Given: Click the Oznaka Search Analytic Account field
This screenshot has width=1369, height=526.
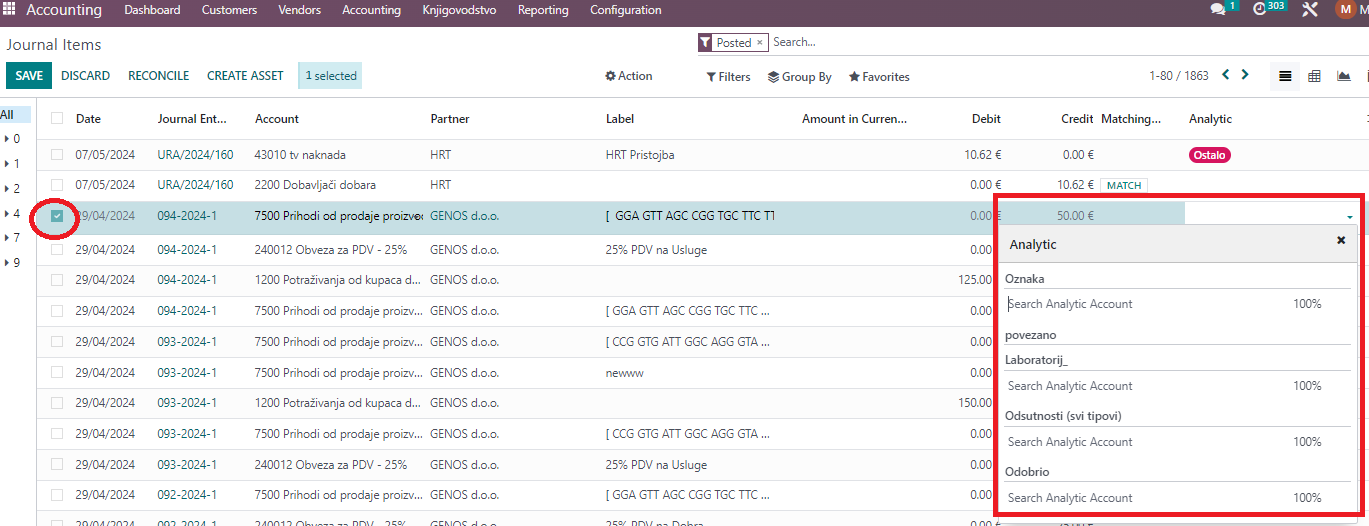Looking at the screenshot, I should click(1140, 304).
